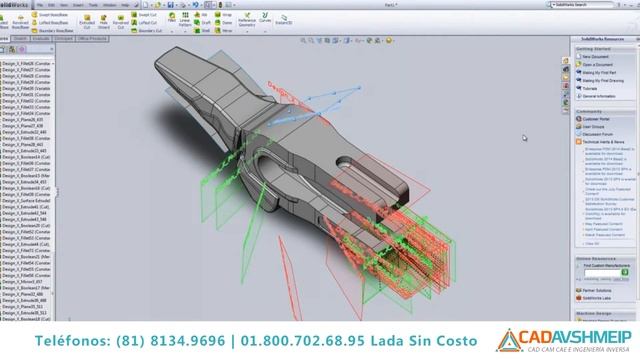Open the Curves tool
Image resolution: width=640 pixels, height=360 pixels.
pos(265,17)
